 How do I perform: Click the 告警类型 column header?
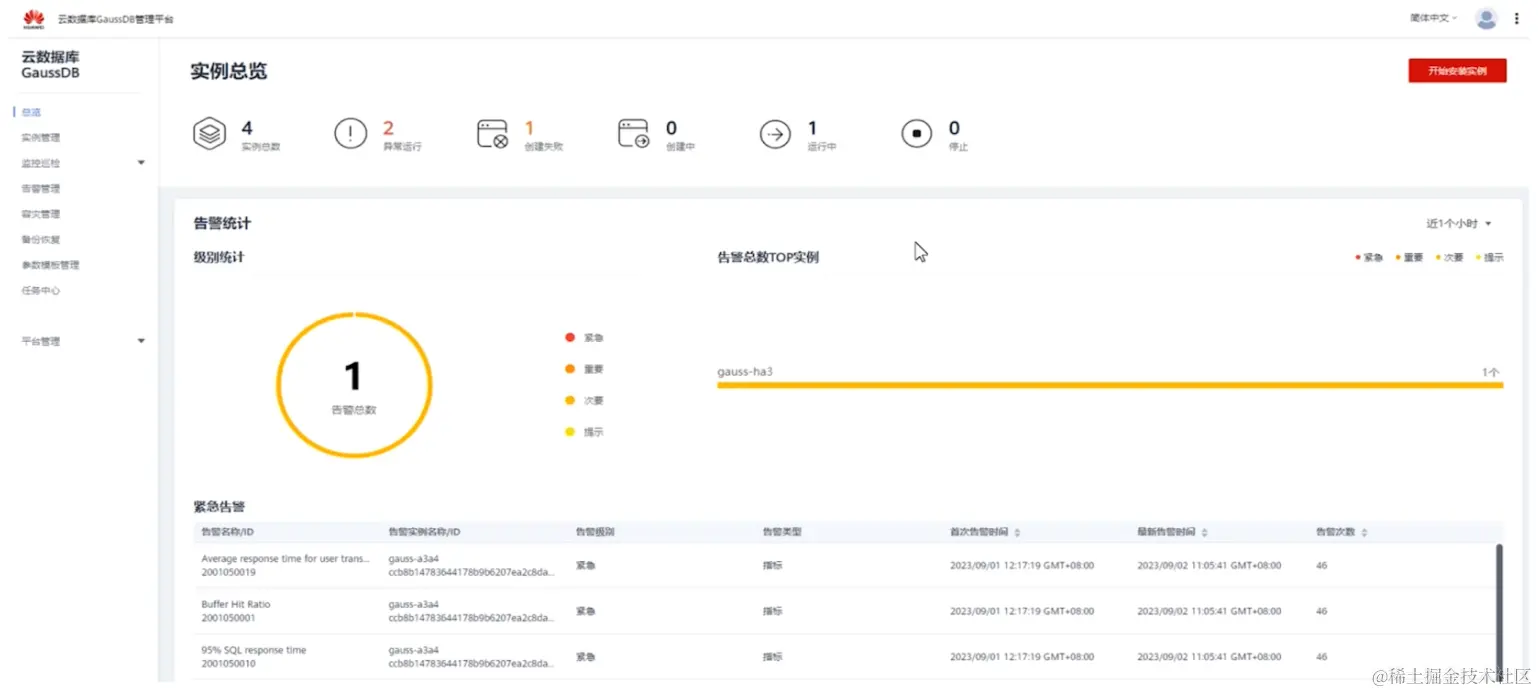781,533
